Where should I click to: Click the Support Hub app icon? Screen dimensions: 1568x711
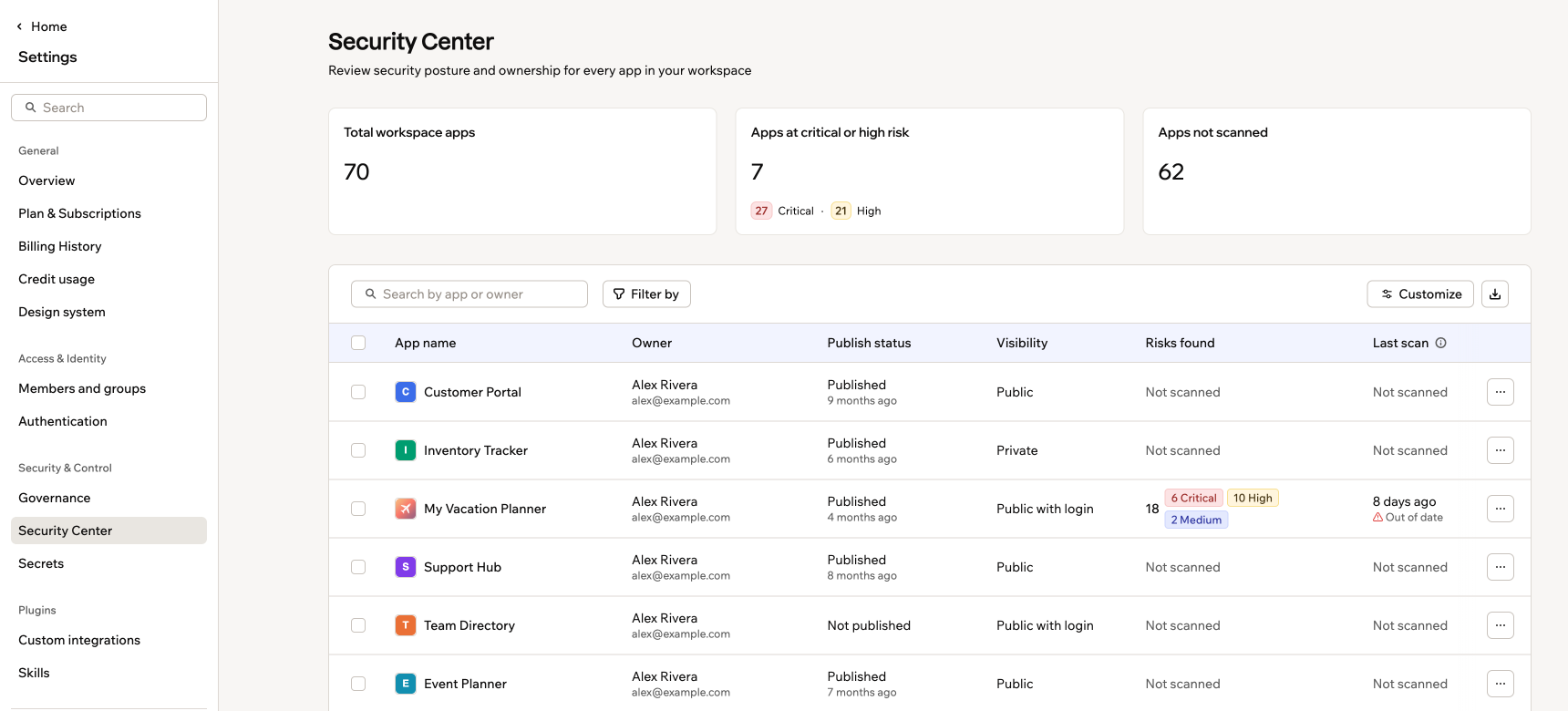pos(406,567)
